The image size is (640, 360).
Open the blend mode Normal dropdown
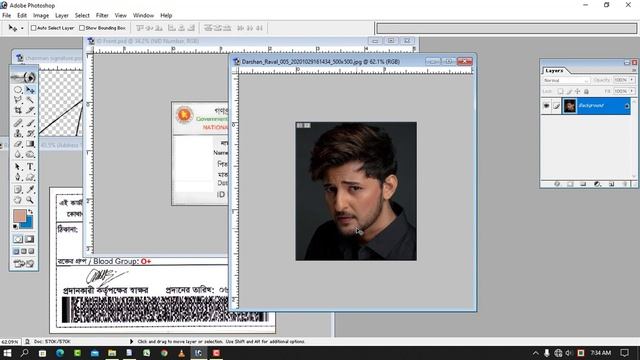[x=566, y=80]
